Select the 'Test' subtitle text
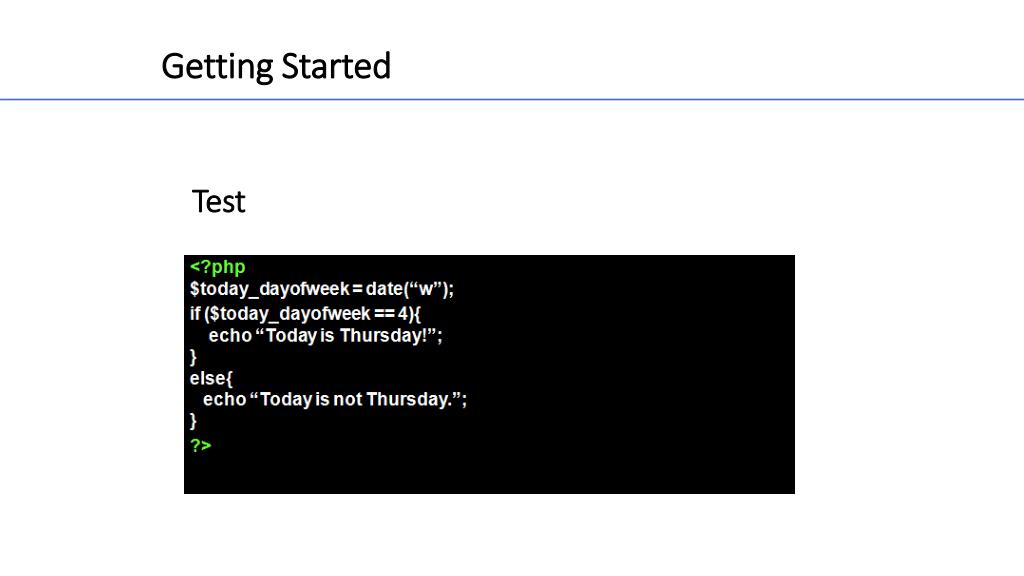Screen dimensions: 1024x576 pyautogui.click(x=218, y=202)
